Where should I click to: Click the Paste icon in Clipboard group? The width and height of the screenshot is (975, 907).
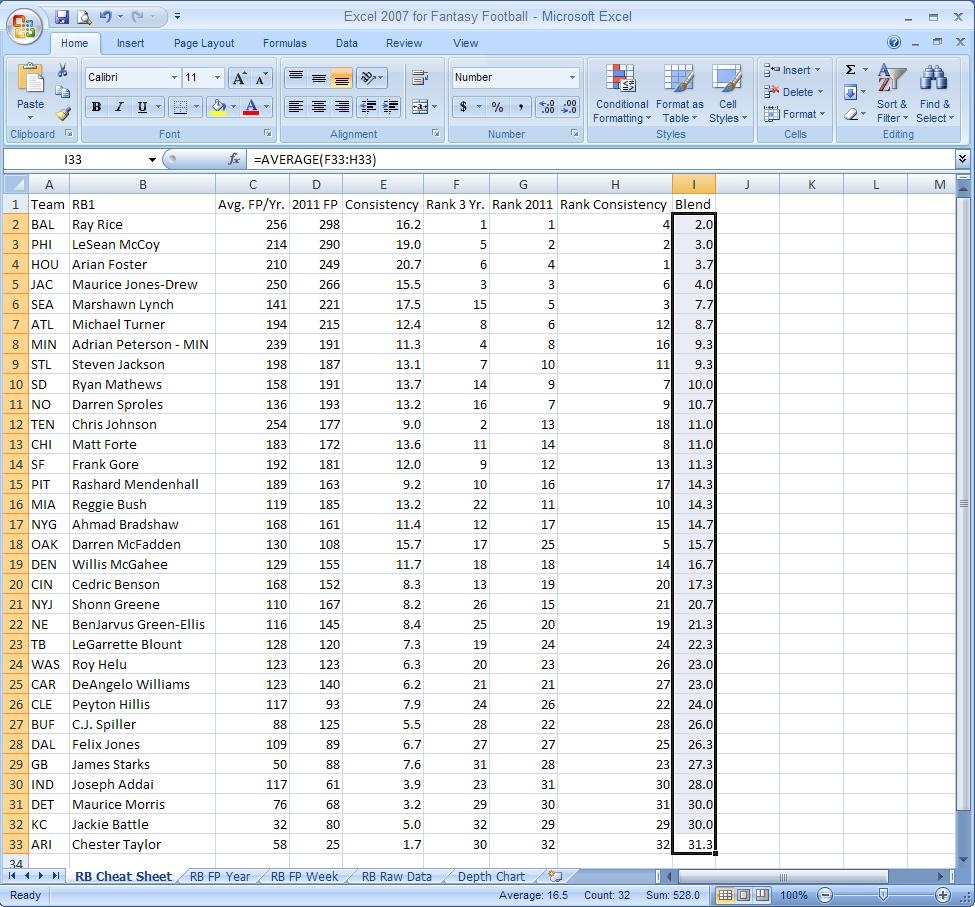[30, 80]
